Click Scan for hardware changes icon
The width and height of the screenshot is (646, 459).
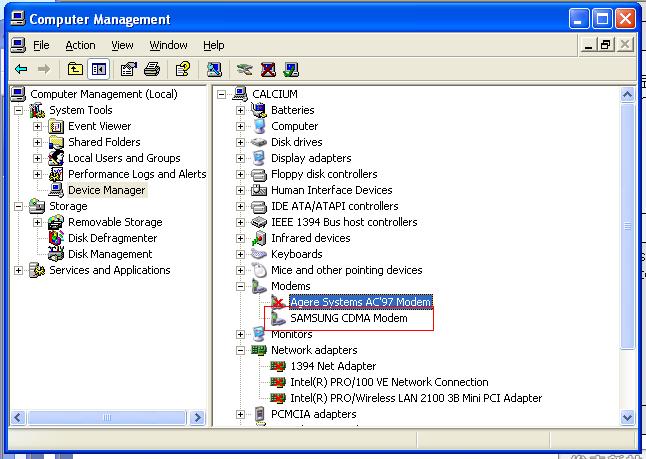tap(214, 69)
